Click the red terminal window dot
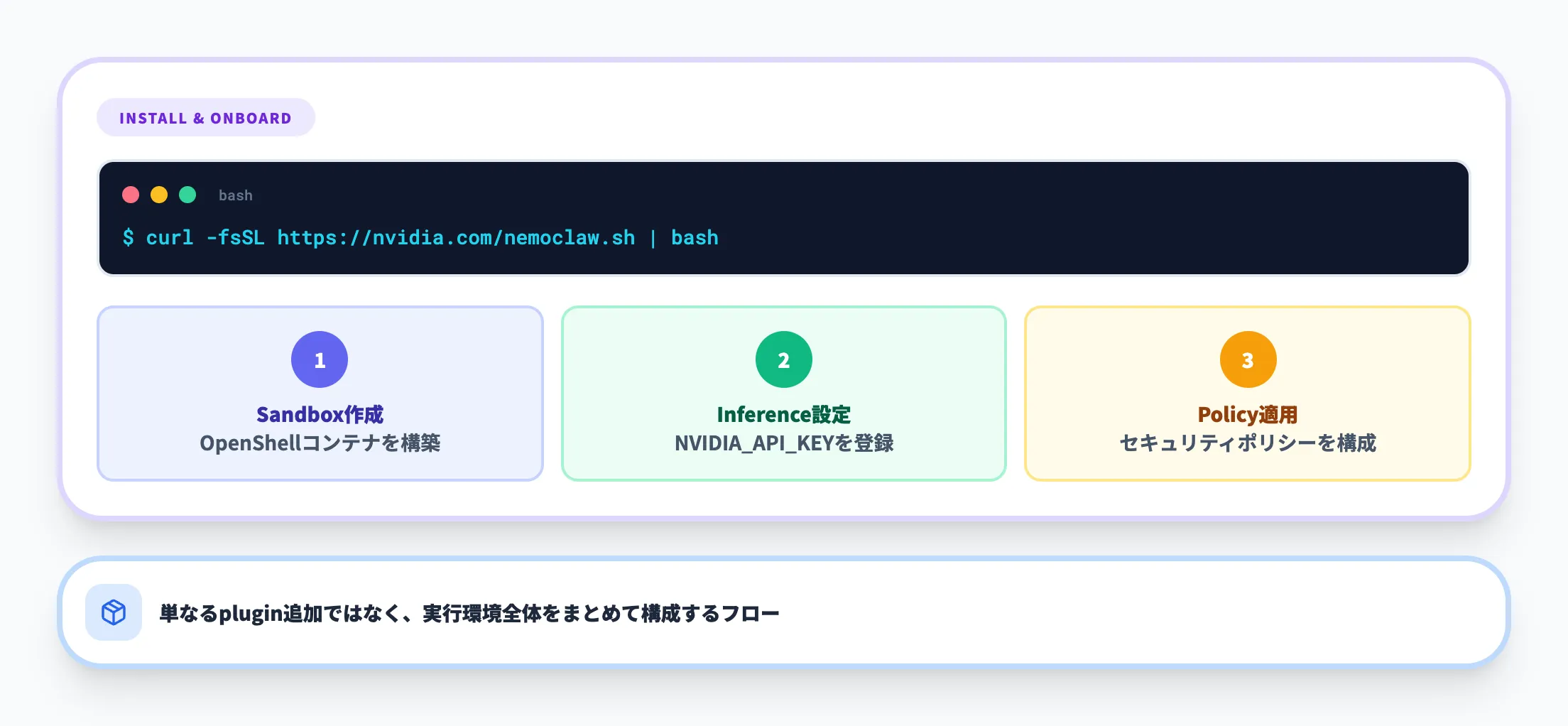 131,195
